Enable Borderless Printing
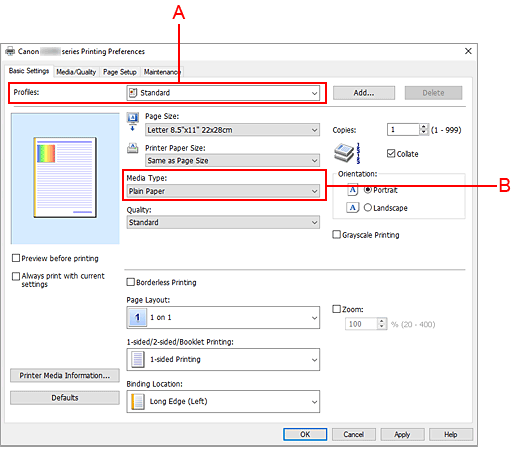 (131, 282)
